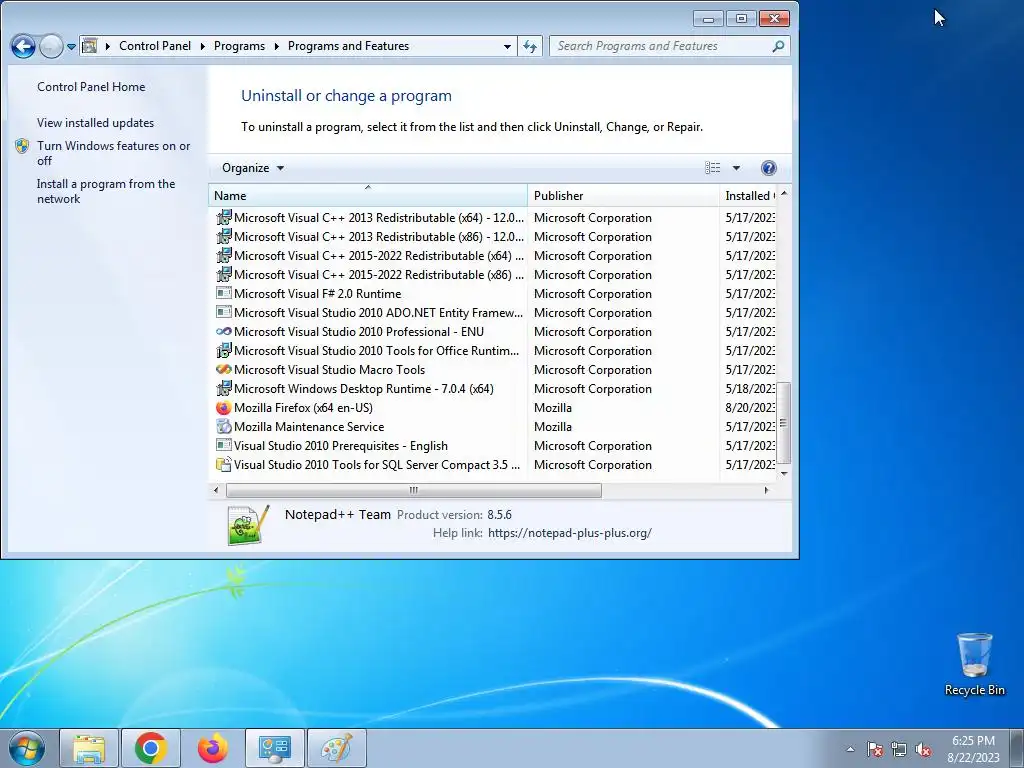This screenshot has width=1024, height=768.
Task: Open the Windows Start menu
Action: 27,748
